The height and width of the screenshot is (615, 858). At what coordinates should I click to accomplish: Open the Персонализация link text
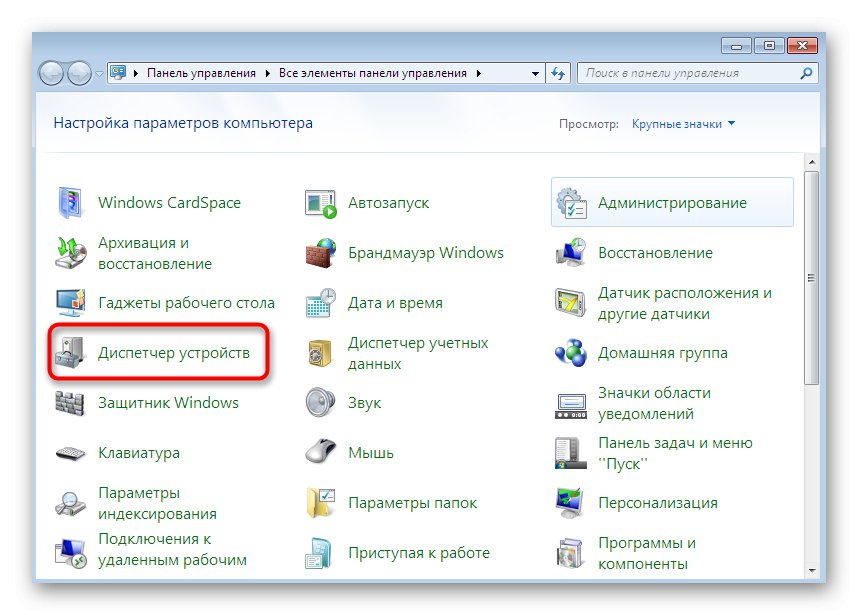[658, 503]
